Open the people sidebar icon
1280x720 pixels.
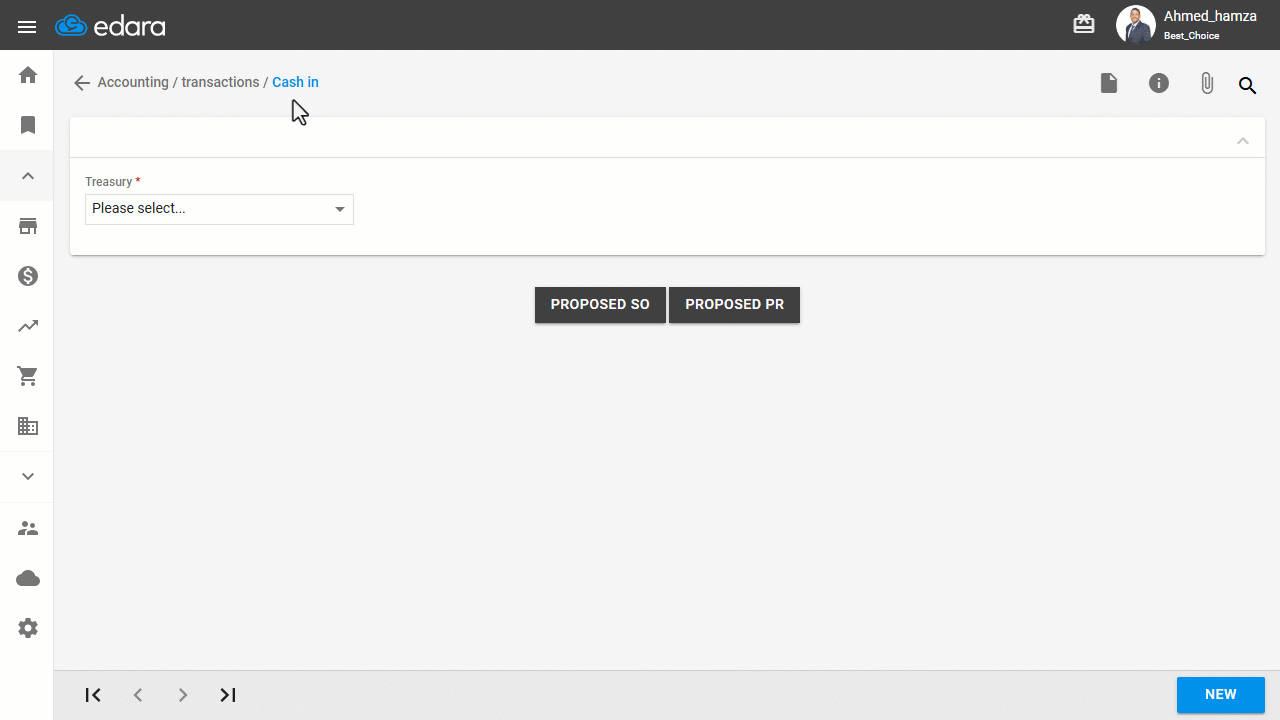click(28, 528)
